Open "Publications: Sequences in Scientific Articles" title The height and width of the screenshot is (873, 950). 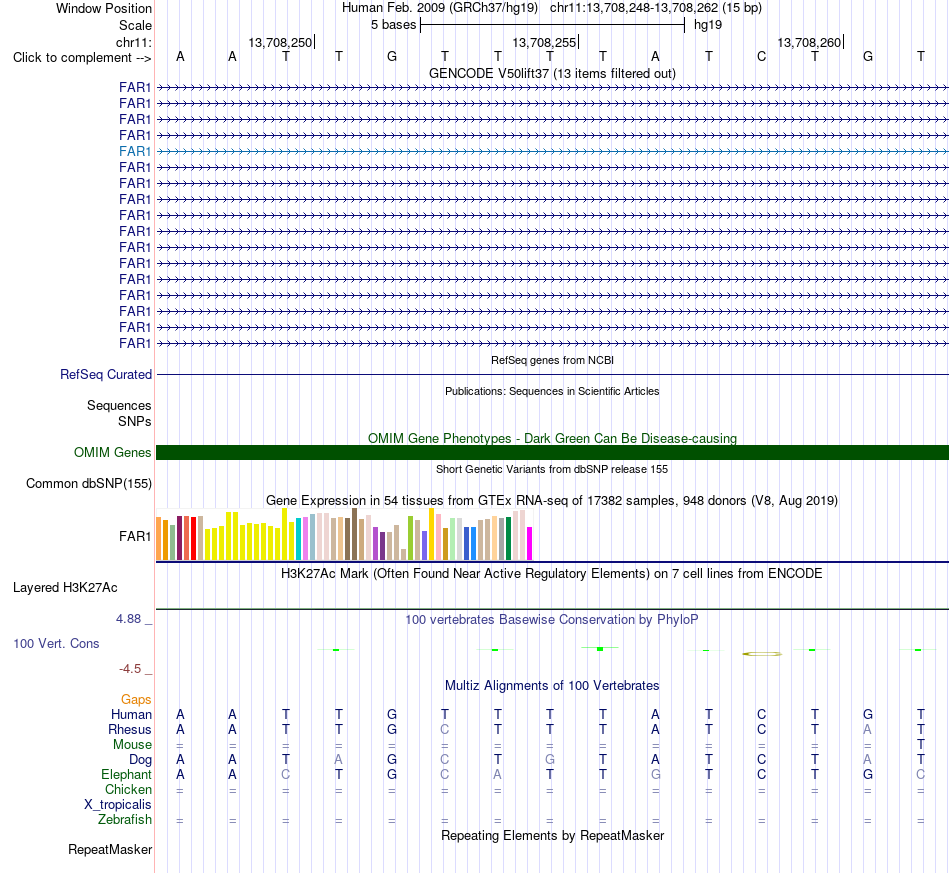[552, 391]
